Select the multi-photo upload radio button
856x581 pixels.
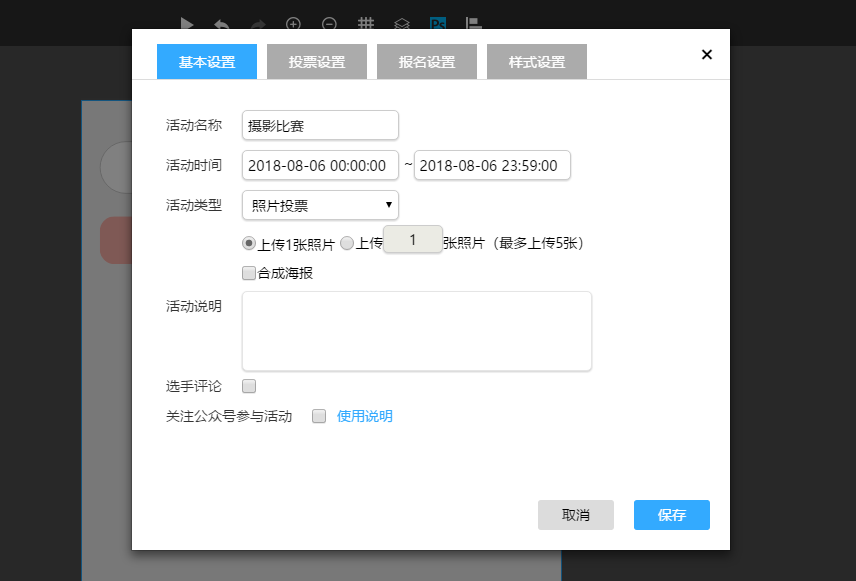[347, 243]
